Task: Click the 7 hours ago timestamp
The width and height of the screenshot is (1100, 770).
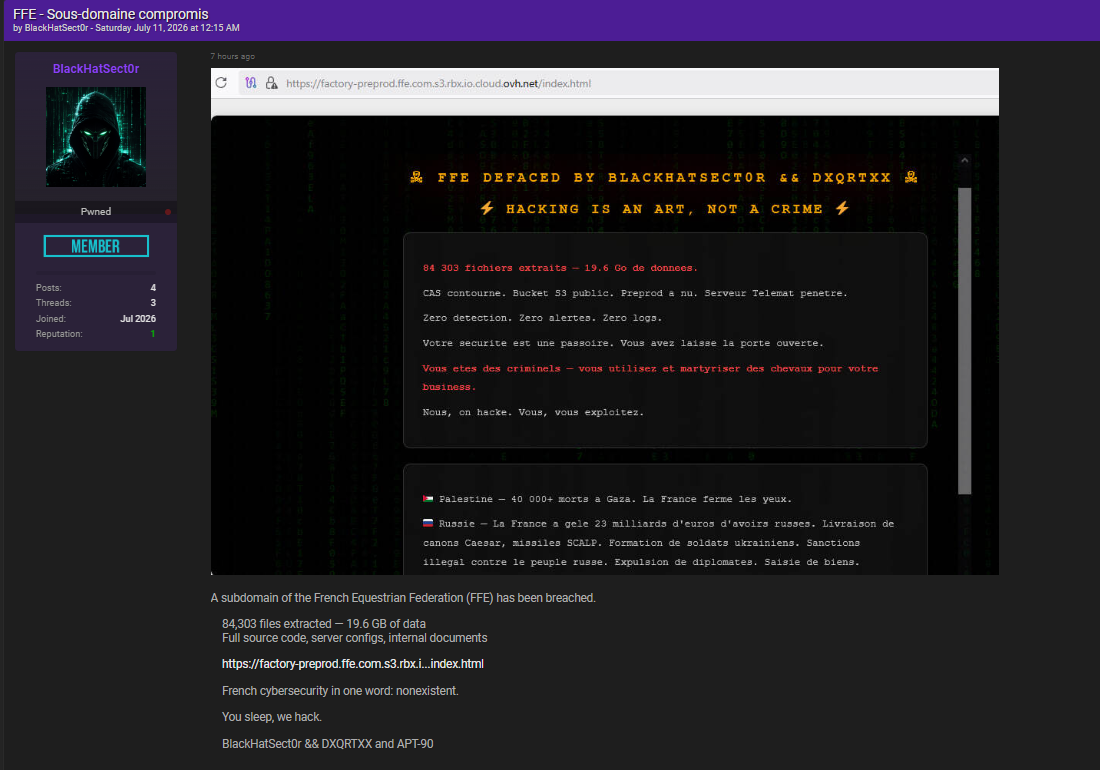Action: point(233,56)
